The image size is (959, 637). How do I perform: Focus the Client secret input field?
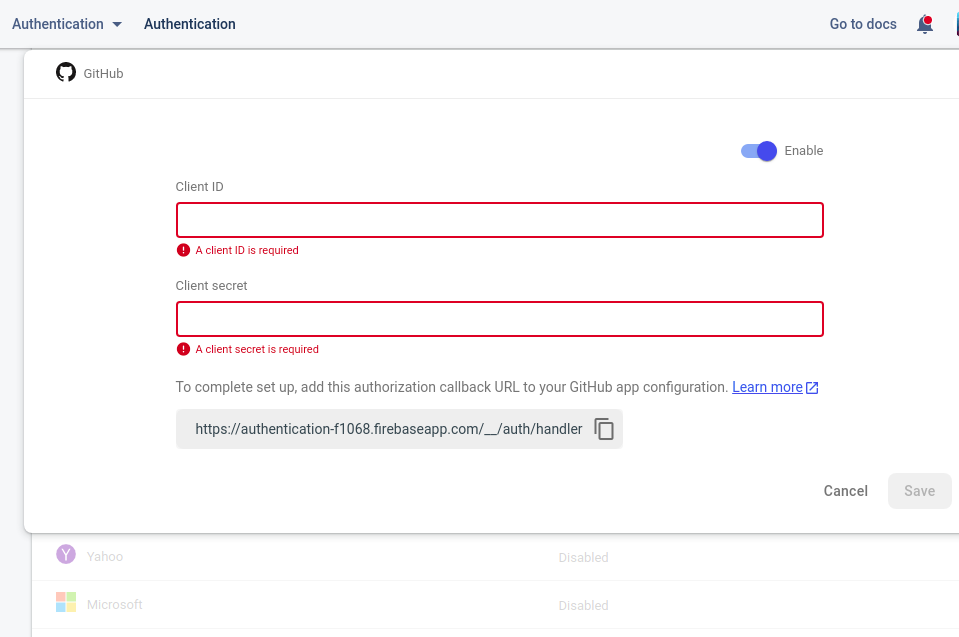tap(499, 319)
